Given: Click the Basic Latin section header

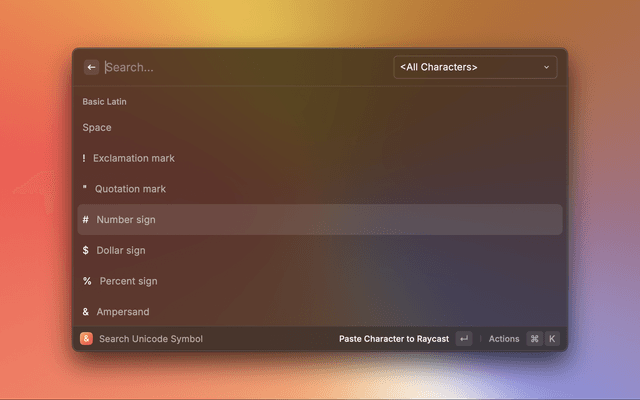Looking at the screenshot, I should click(104, 102).
